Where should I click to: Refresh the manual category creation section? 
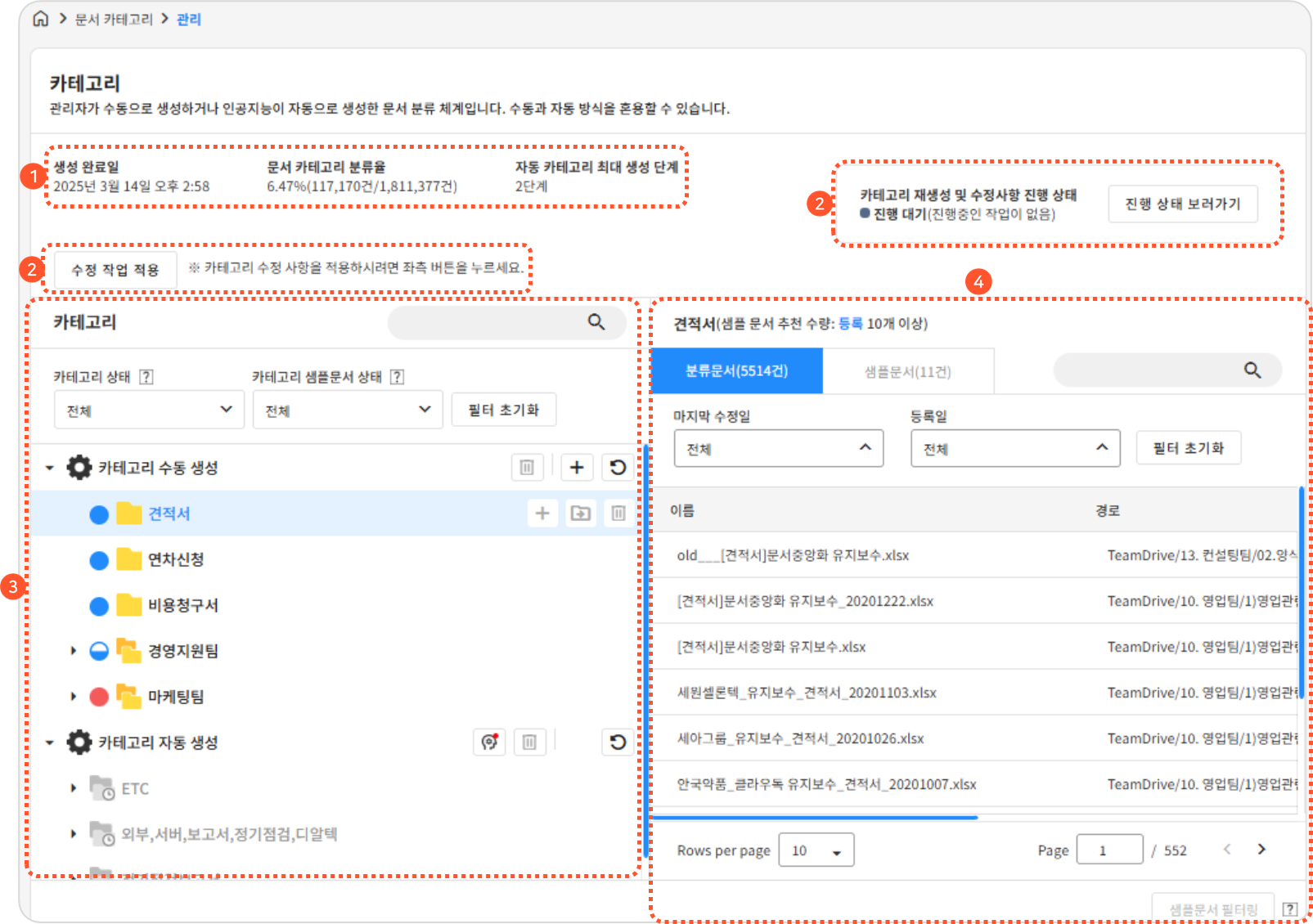(x=618, y=467)
